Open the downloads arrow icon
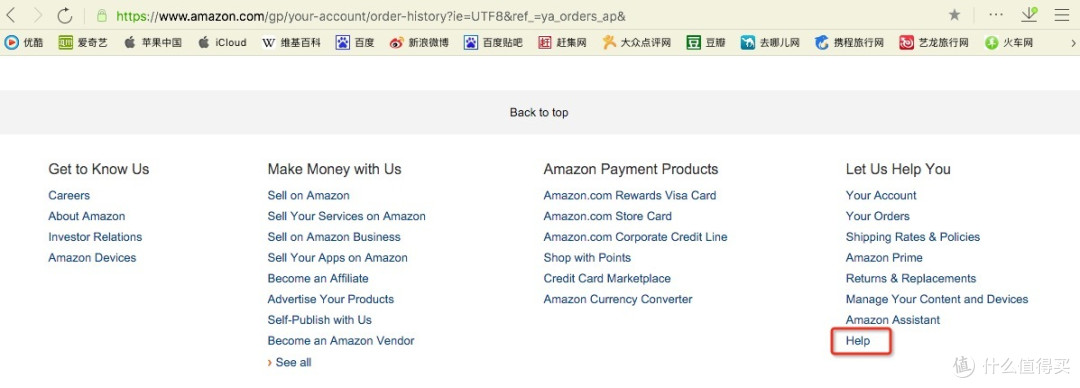The image size is (1080, 388). 1029,14
